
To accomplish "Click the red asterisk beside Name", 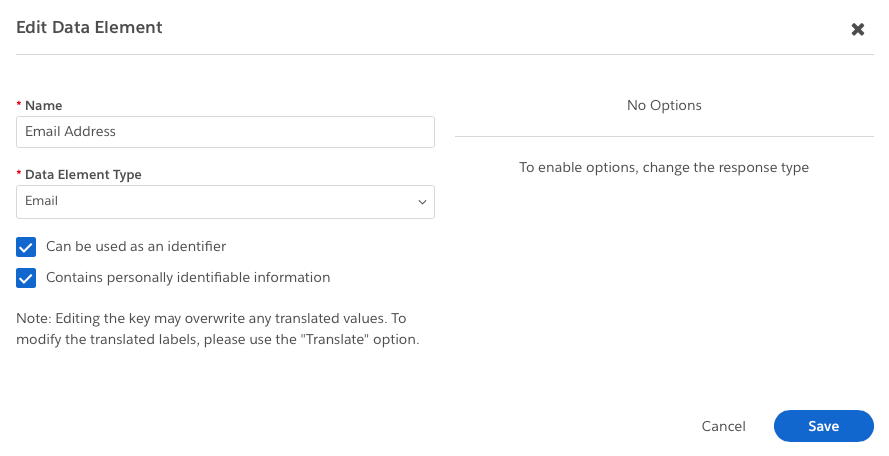I will click(19, 105).
